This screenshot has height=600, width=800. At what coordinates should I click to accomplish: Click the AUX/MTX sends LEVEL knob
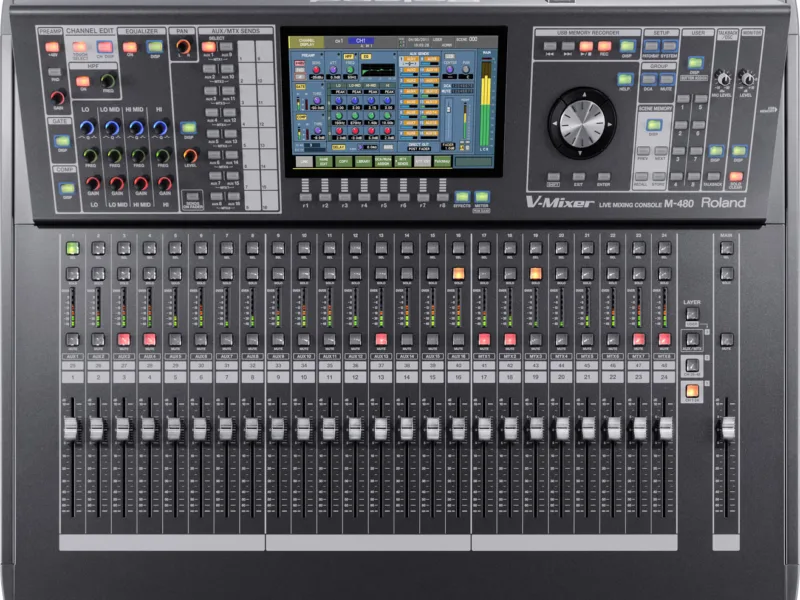coord(190,156)
